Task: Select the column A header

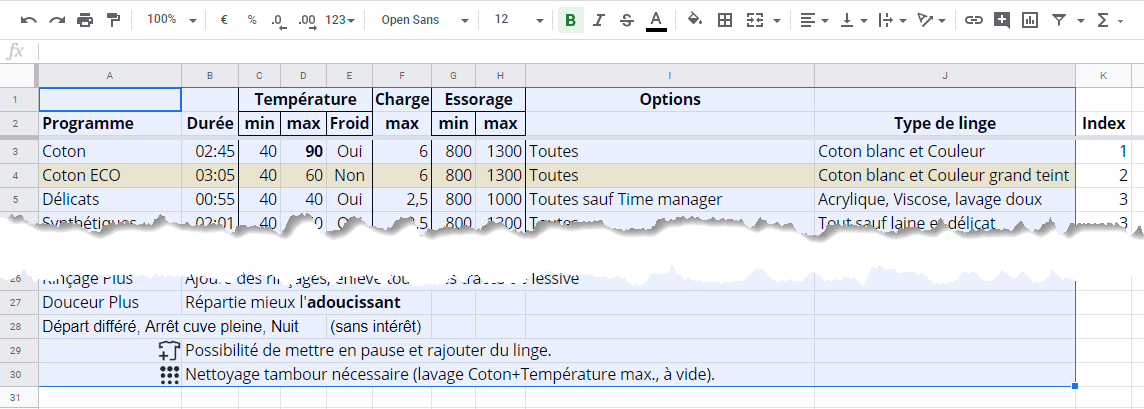Action: (109, 75)
